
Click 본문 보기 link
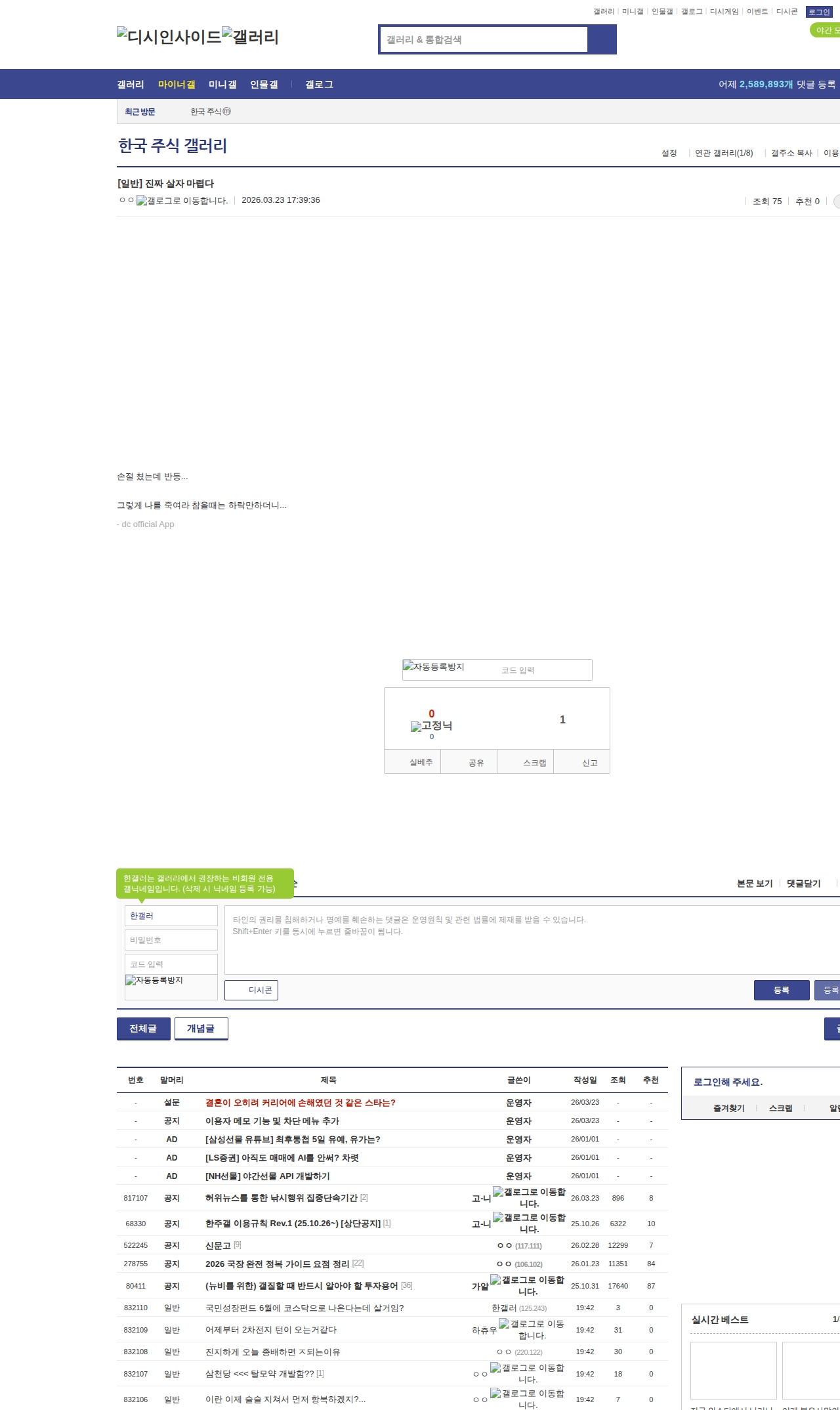pyautogui.click(x=755, y=884)
